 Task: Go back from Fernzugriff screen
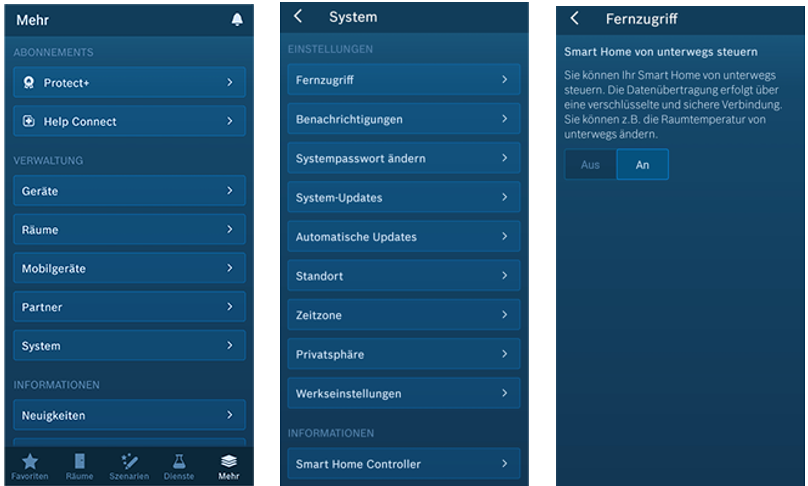point(574,18)
